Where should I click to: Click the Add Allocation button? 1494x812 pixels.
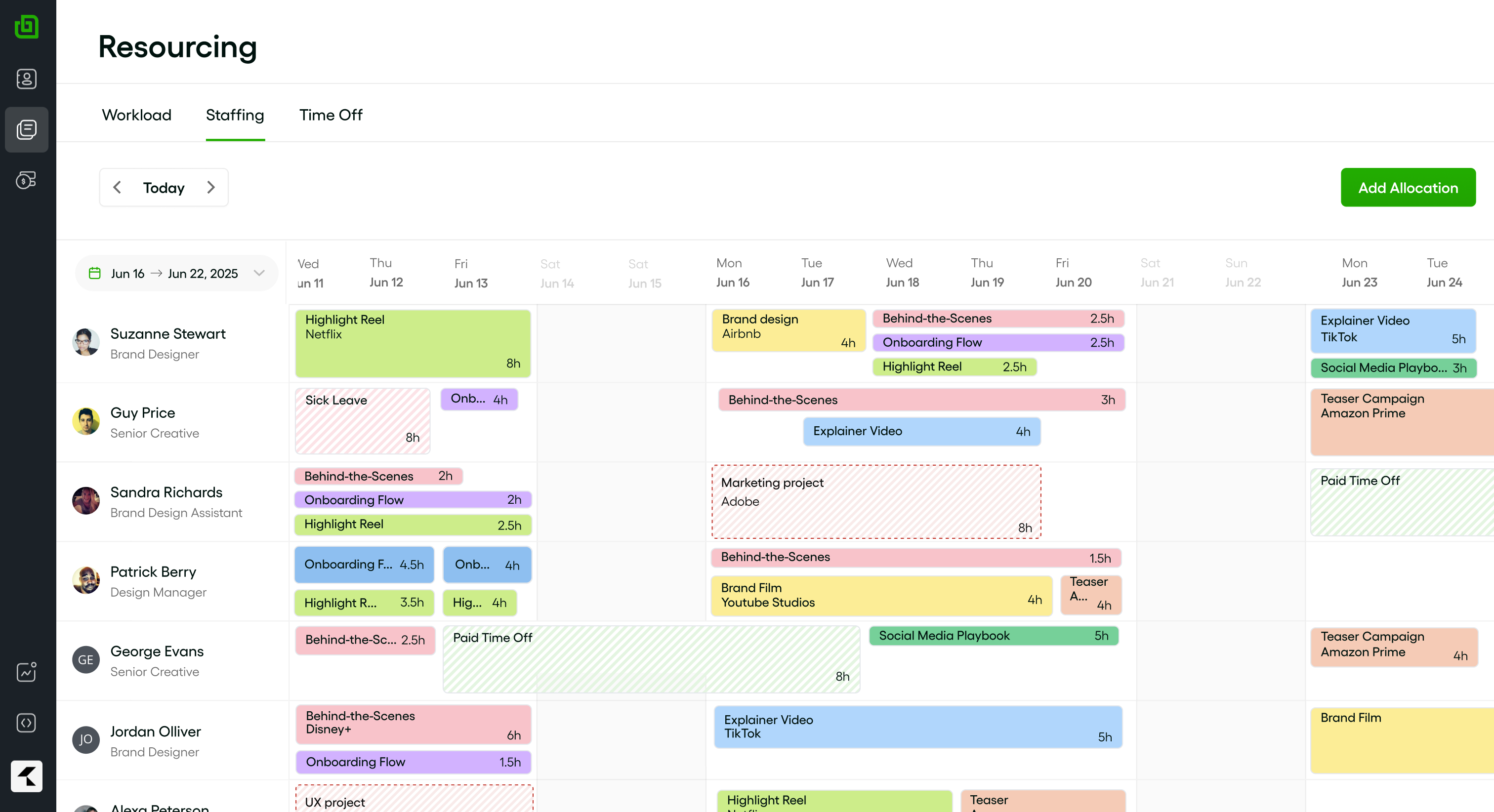point(1408,187)
